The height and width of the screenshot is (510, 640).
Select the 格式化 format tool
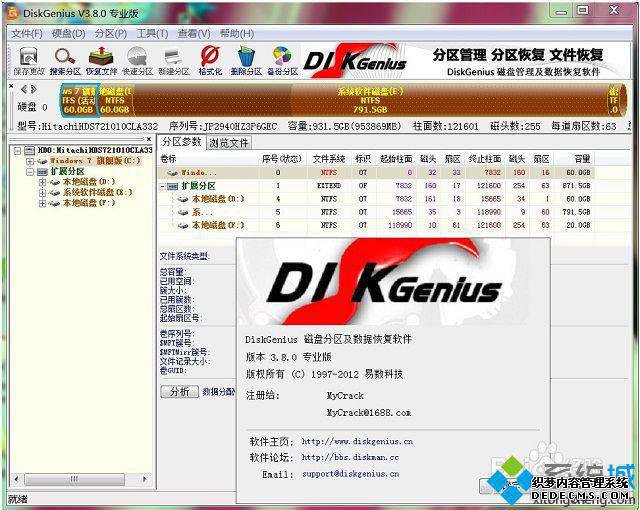click(210, 61)
